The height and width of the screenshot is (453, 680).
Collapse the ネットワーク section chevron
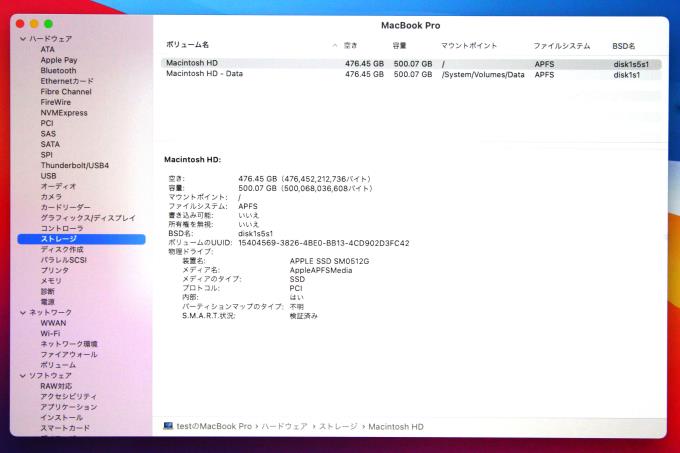(23, 313)
